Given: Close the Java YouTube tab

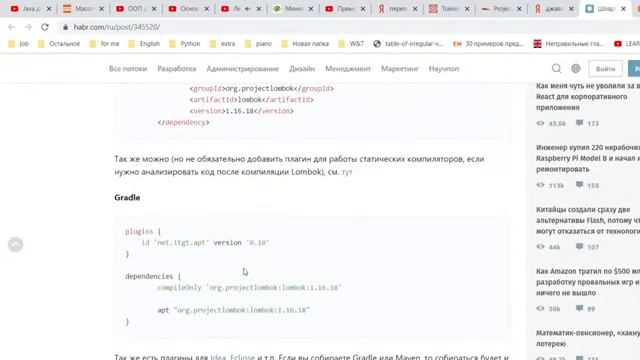Looking at the screenshot, I should [49, 9].
